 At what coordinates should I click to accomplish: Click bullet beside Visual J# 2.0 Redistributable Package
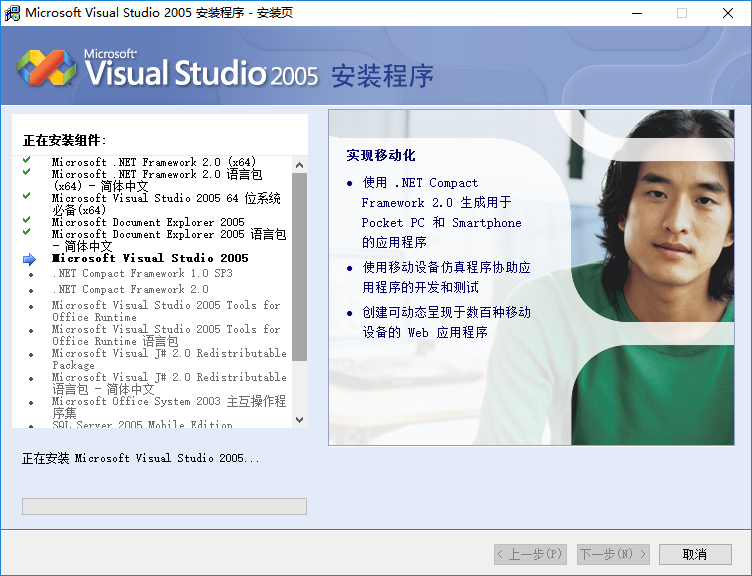click(x=31, y=355)
